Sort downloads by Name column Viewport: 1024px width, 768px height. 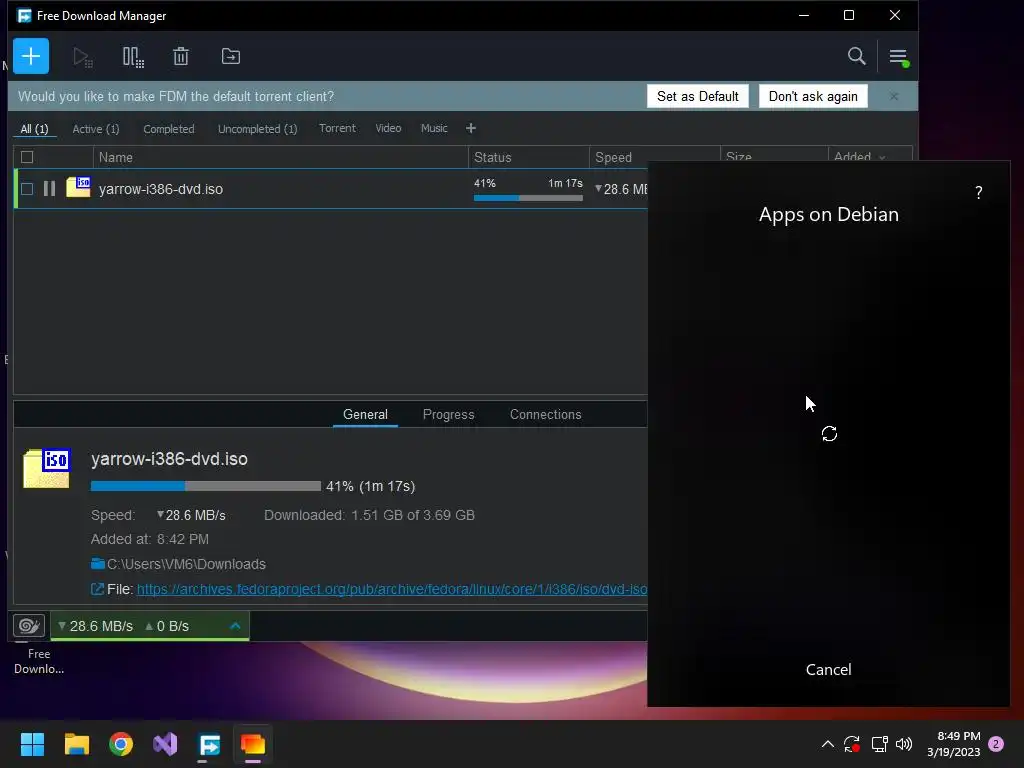coord(281,157)
